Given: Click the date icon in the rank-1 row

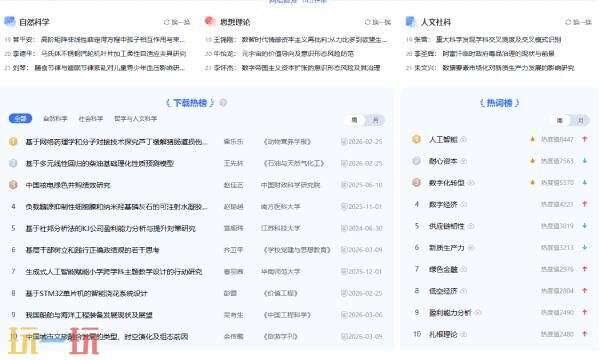Looking at the screenshot, I should (x=344, y=142).
